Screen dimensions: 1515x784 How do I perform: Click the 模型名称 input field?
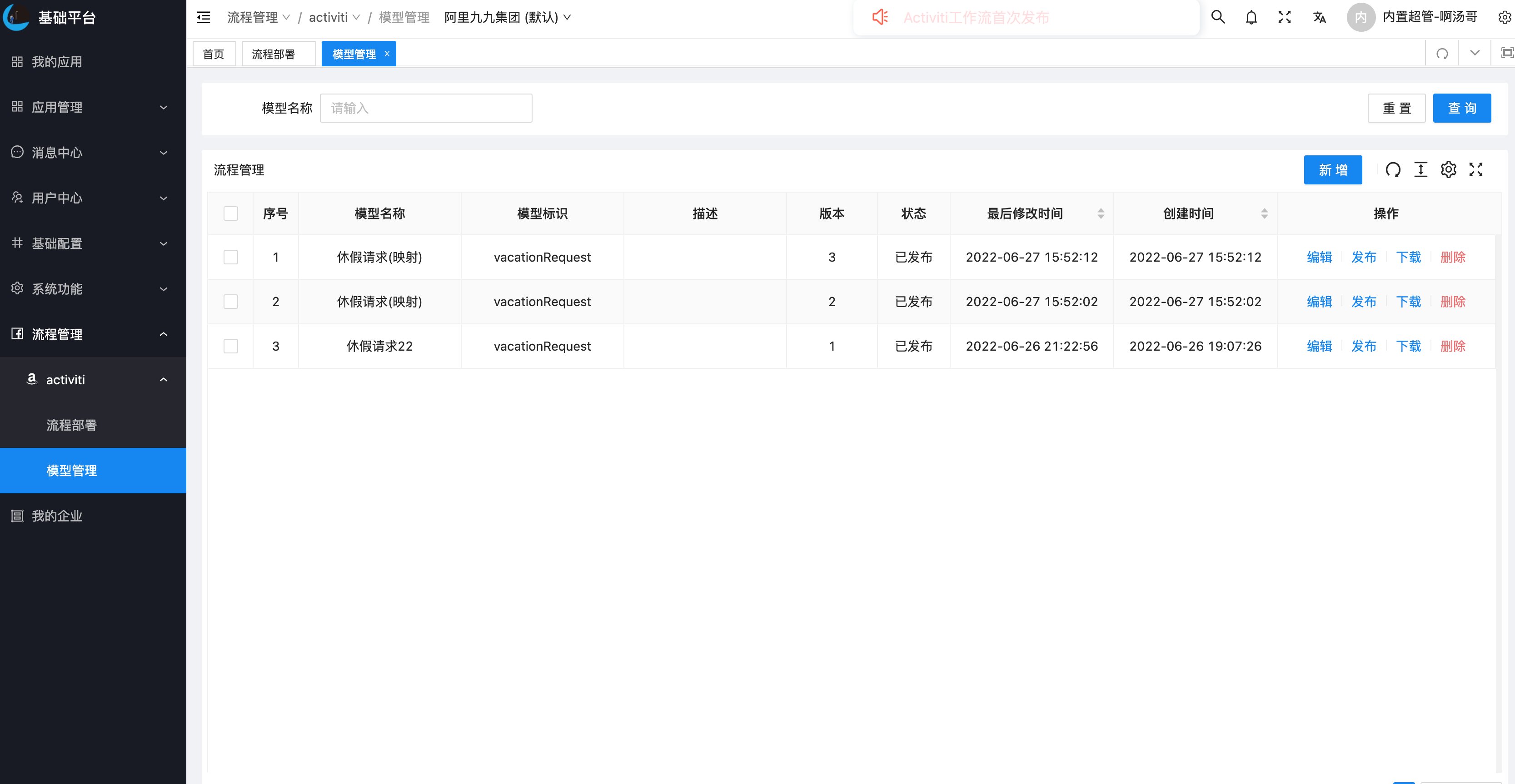tap(426, 108)
